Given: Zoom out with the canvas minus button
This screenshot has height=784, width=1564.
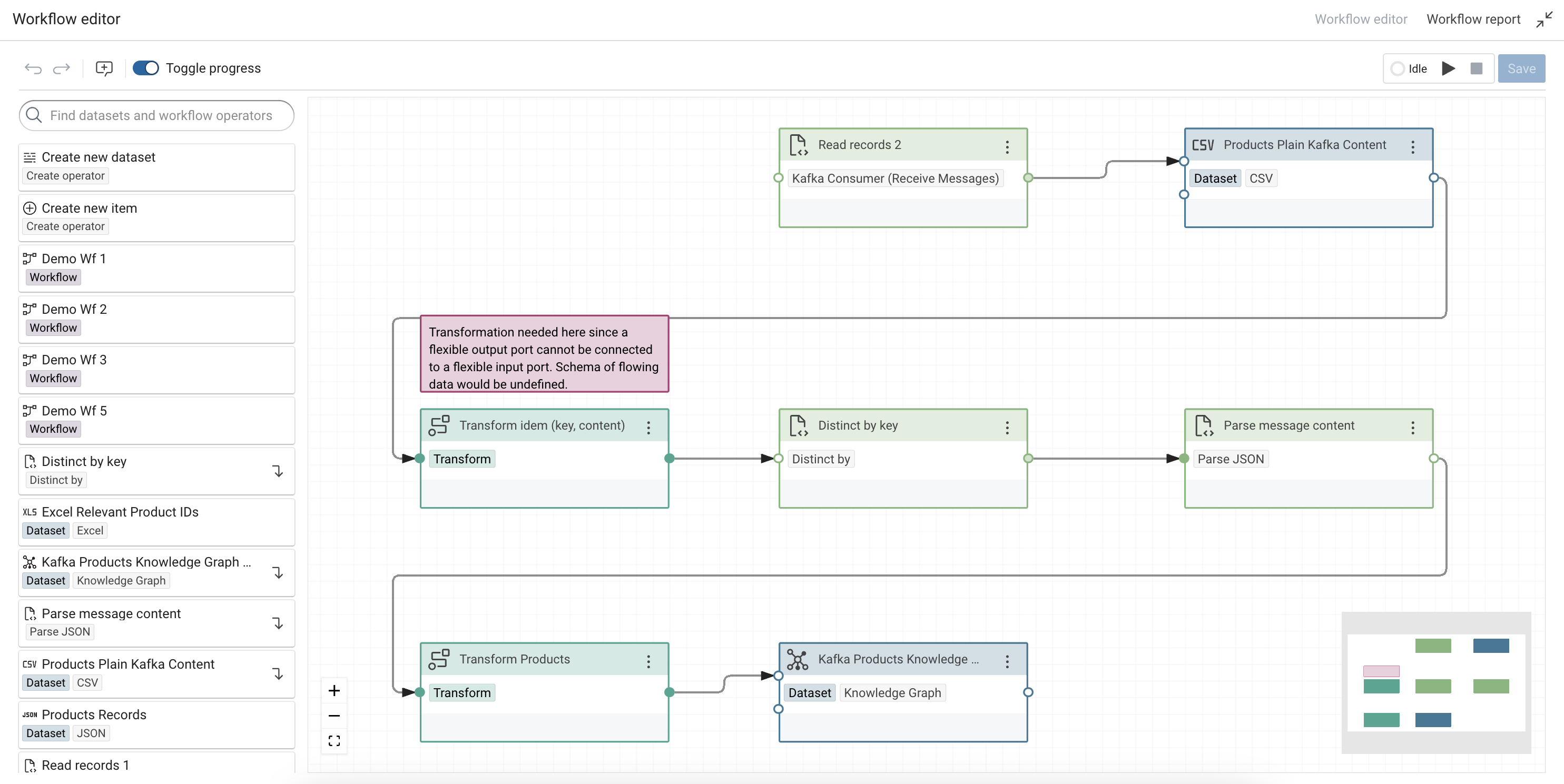Looking at the screenshot, I should click(334, 716).
